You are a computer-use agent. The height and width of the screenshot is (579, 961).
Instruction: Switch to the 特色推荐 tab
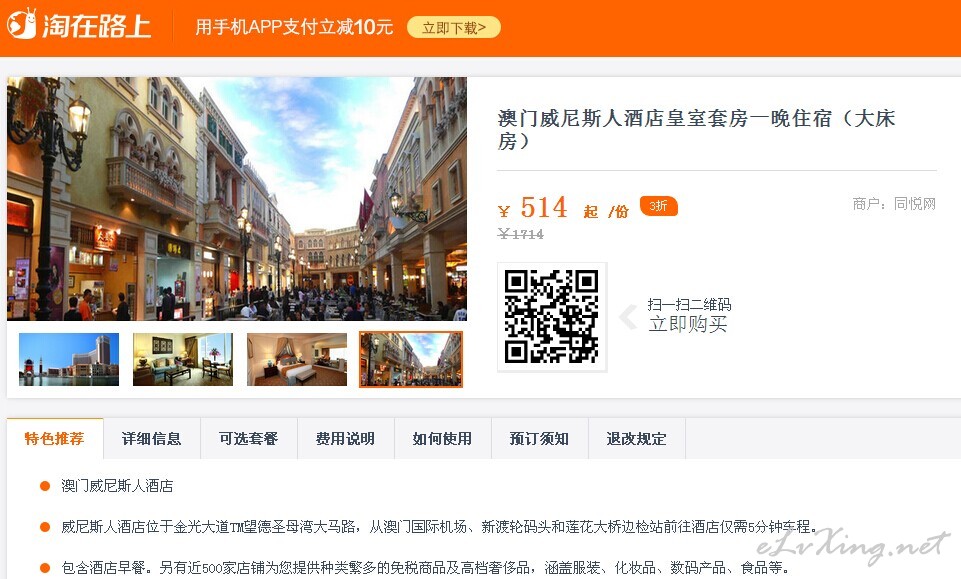[55, 439]
